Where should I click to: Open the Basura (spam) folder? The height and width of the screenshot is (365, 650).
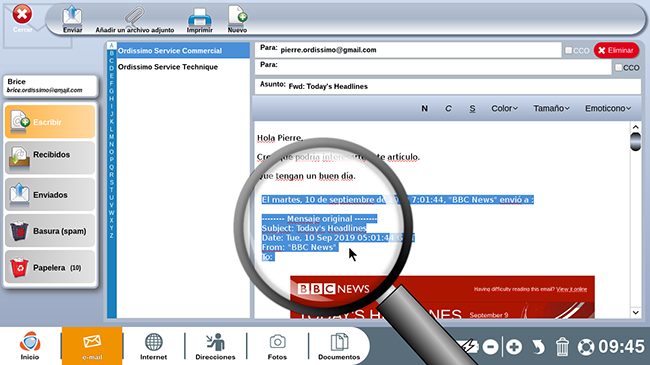click(x=50, y=231)
